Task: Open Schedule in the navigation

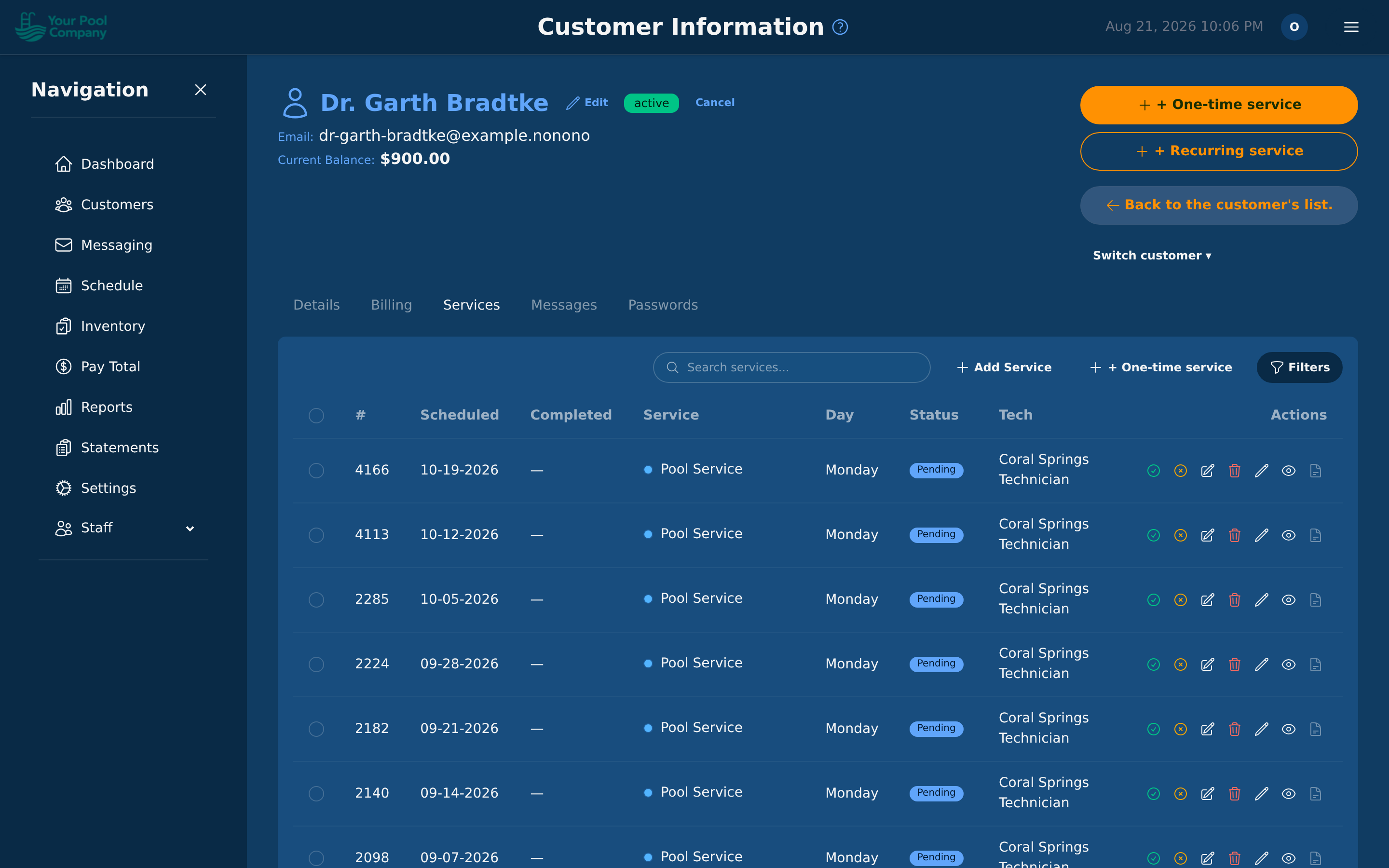Action: click(99, 286)
